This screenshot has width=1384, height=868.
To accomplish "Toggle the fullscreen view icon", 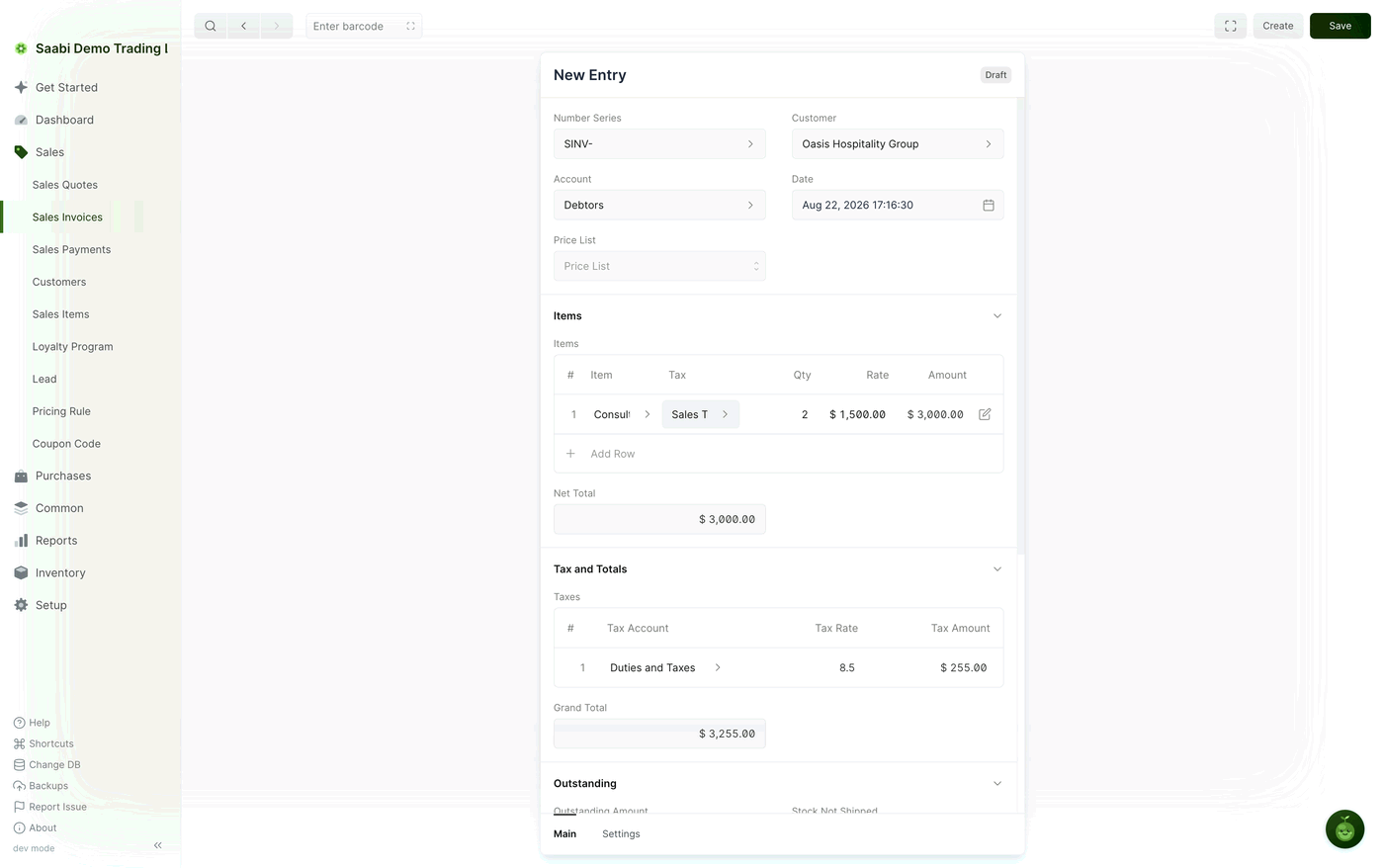I will tap(1231, 26).
